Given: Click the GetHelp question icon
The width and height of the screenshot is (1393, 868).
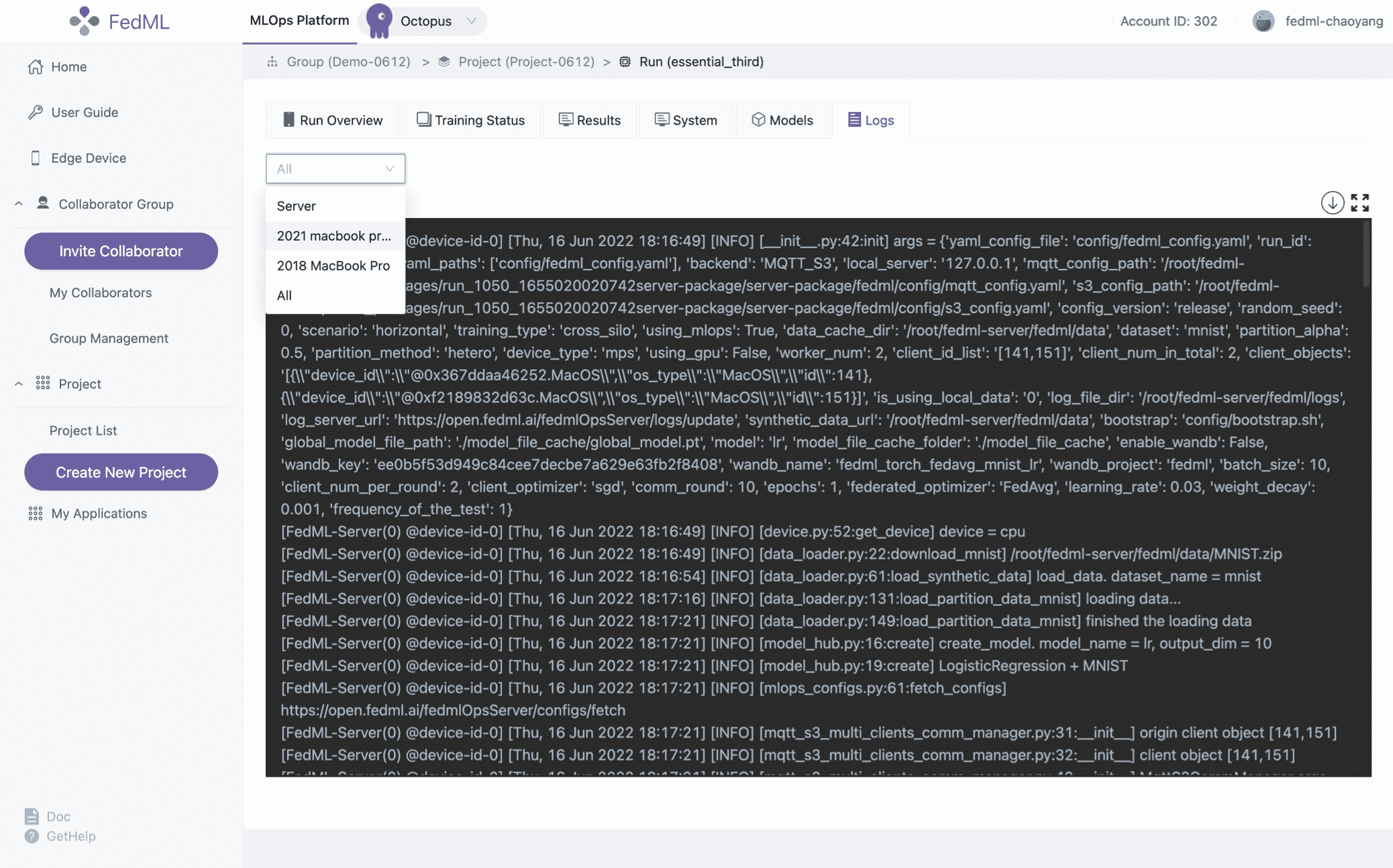Looking at the screenshot, I should (32, 836).
